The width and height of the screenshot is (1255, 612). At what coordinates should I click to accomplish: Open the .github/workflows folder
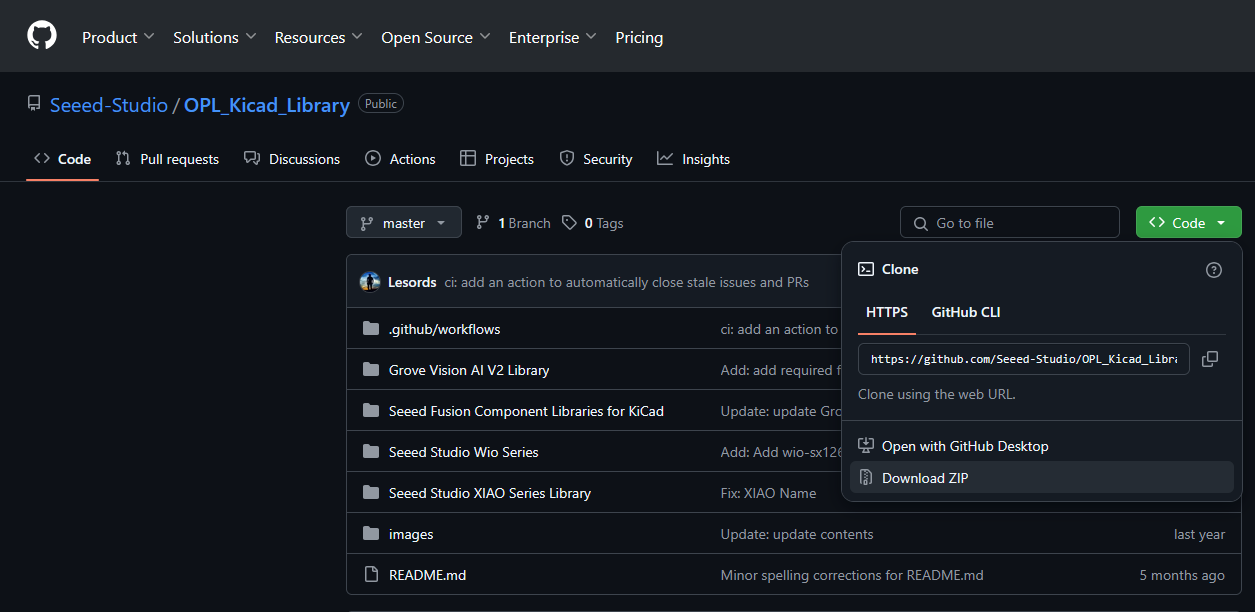[444, 329]
